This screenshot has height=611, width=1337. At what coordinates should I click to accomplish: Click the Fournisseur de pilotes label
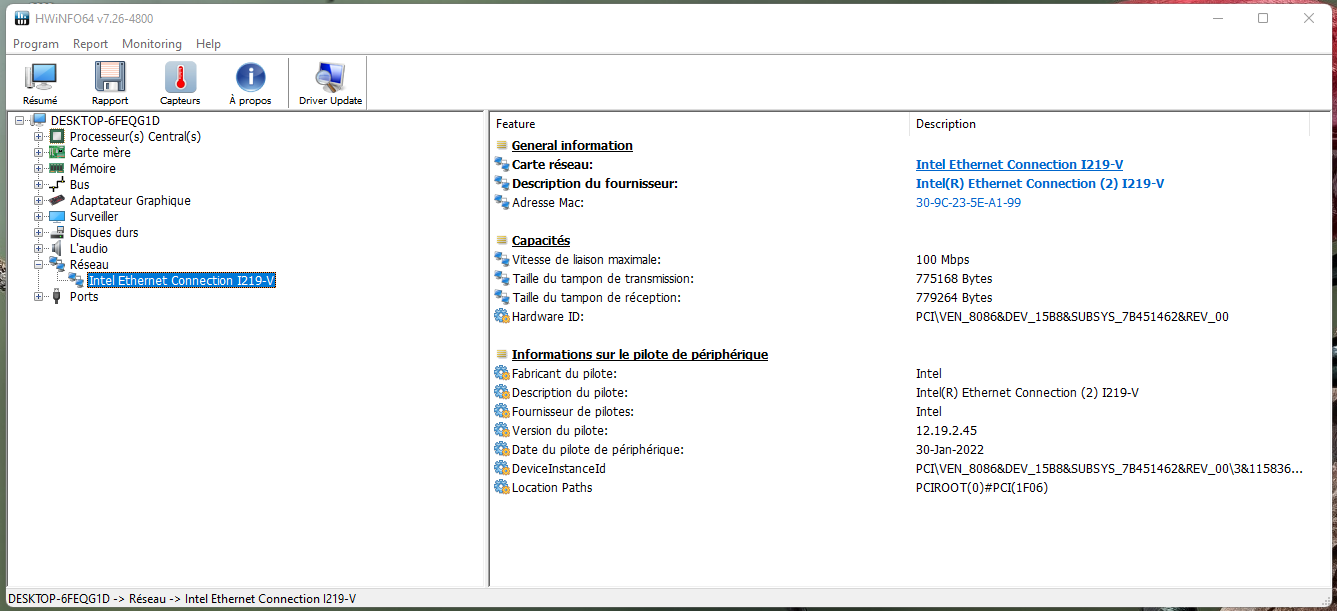(573, 411)
